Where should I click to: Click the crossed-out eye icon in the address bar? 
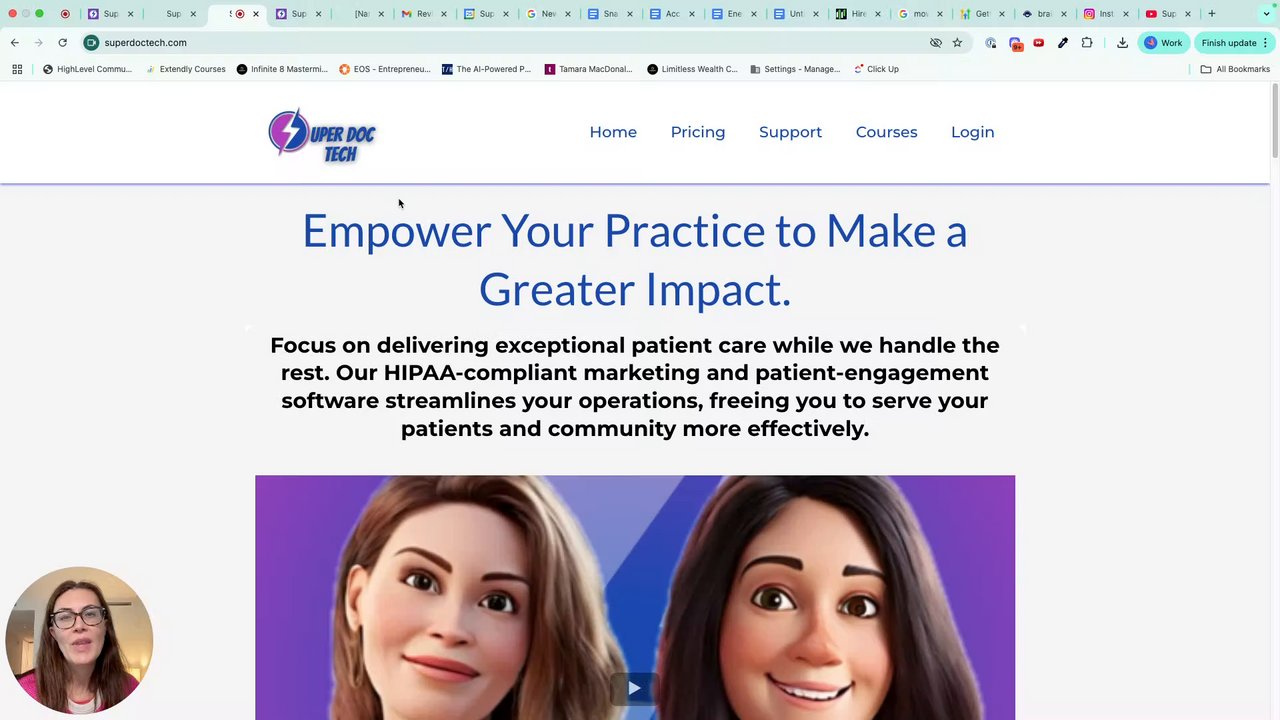[936, 43]
